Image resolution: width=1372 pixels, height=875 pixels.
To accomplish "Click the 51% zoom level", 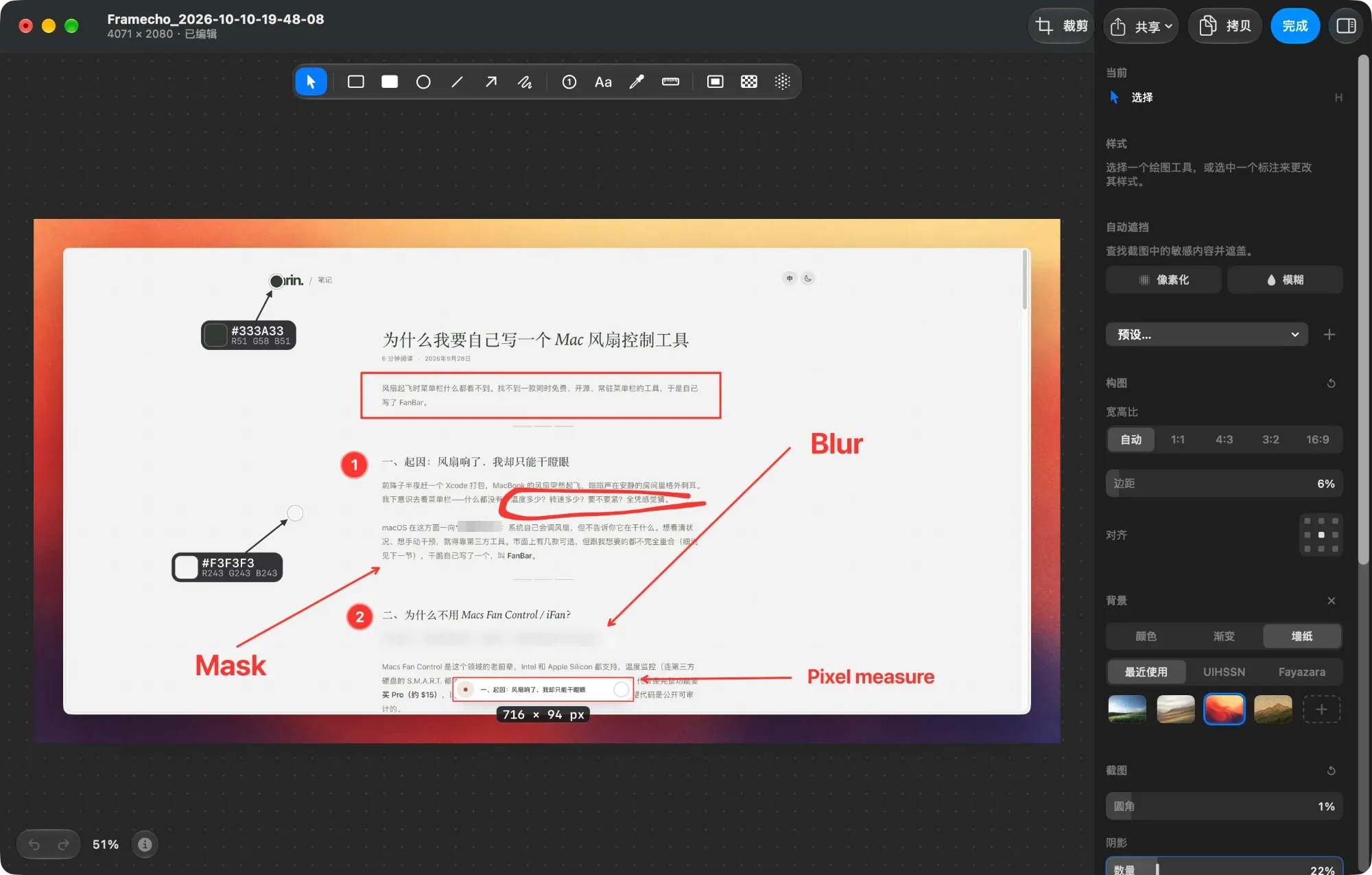I will click(106, 844).
